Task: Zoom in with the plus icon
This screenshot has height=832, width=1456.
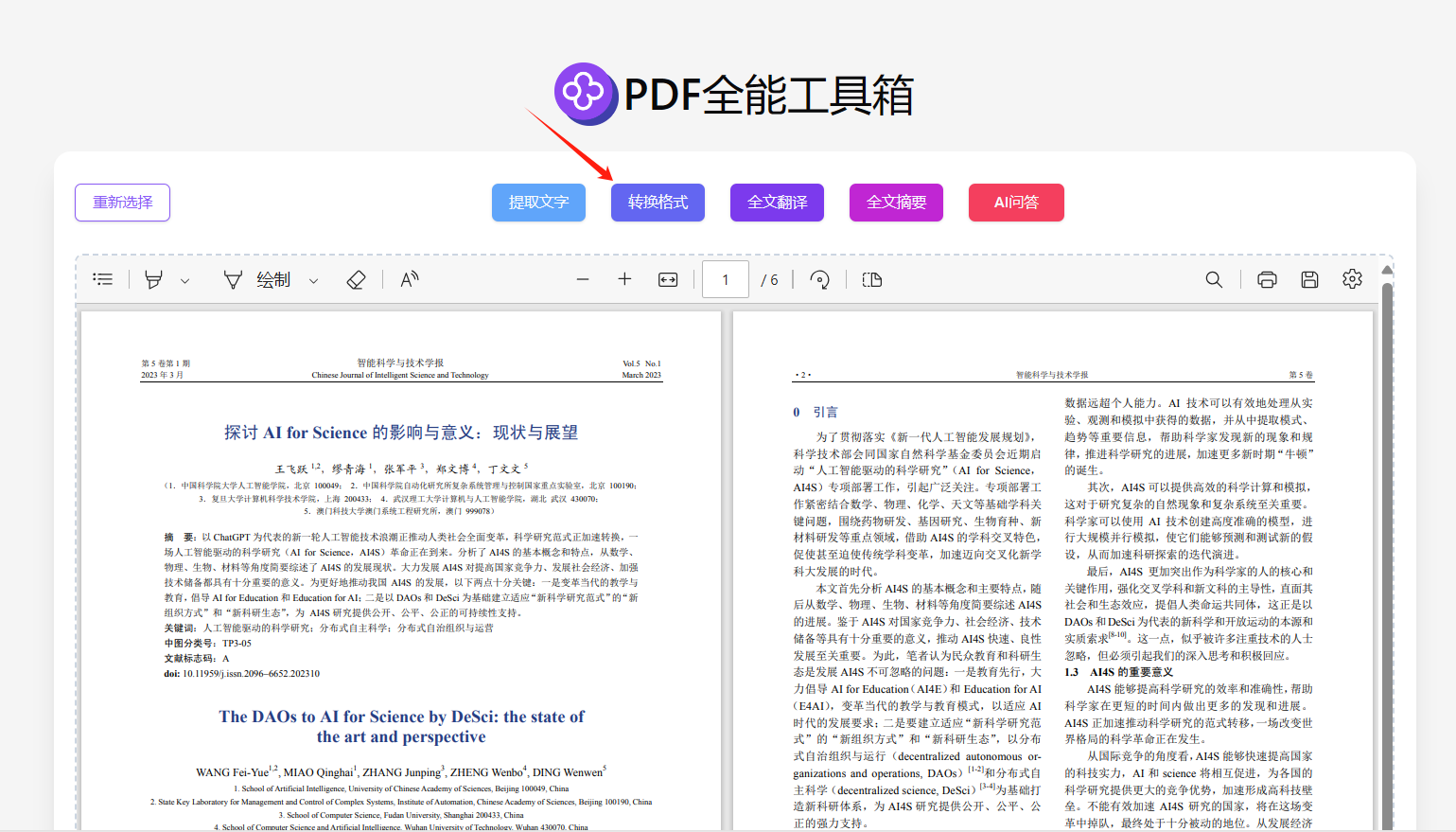Action: click(624, 279)
